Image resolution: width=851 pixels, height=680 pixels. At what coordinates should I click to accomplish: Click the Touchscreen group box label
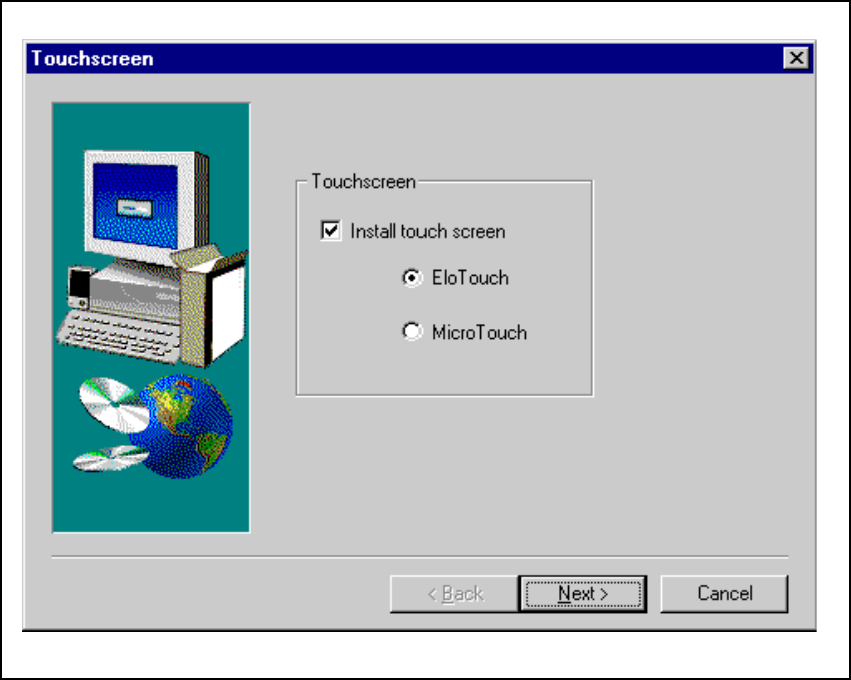(363, 181)
